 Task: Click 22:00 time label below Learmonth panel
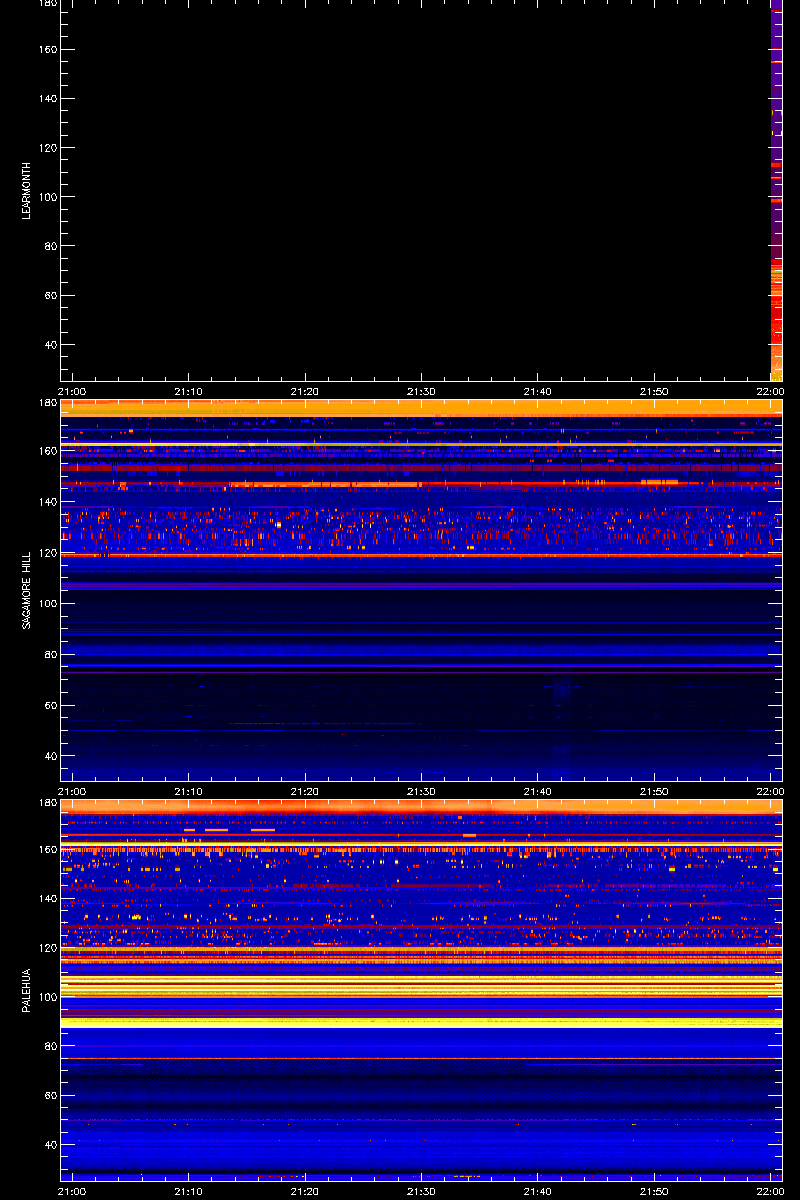click(770, 392)
